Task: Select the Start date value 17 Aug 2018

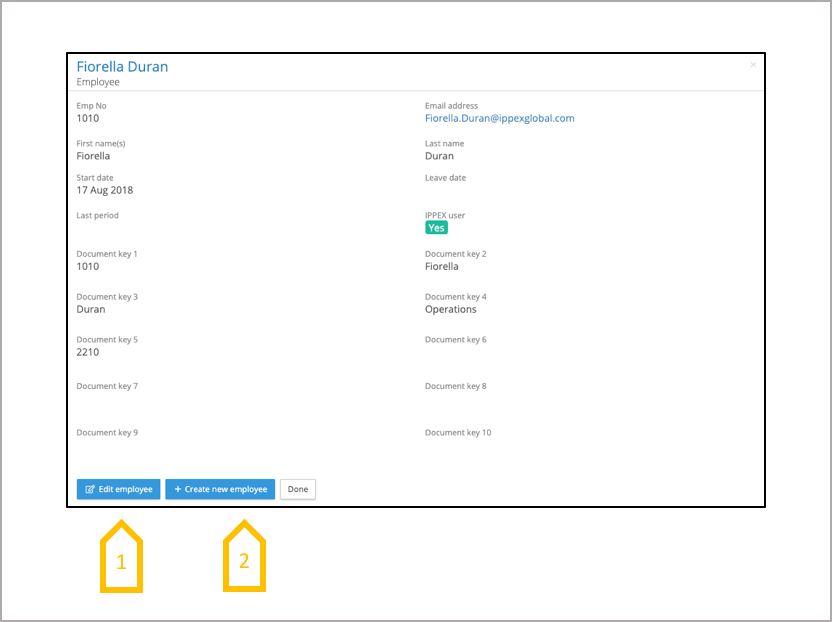Action: pyautogui.click(x=104, y=190)
